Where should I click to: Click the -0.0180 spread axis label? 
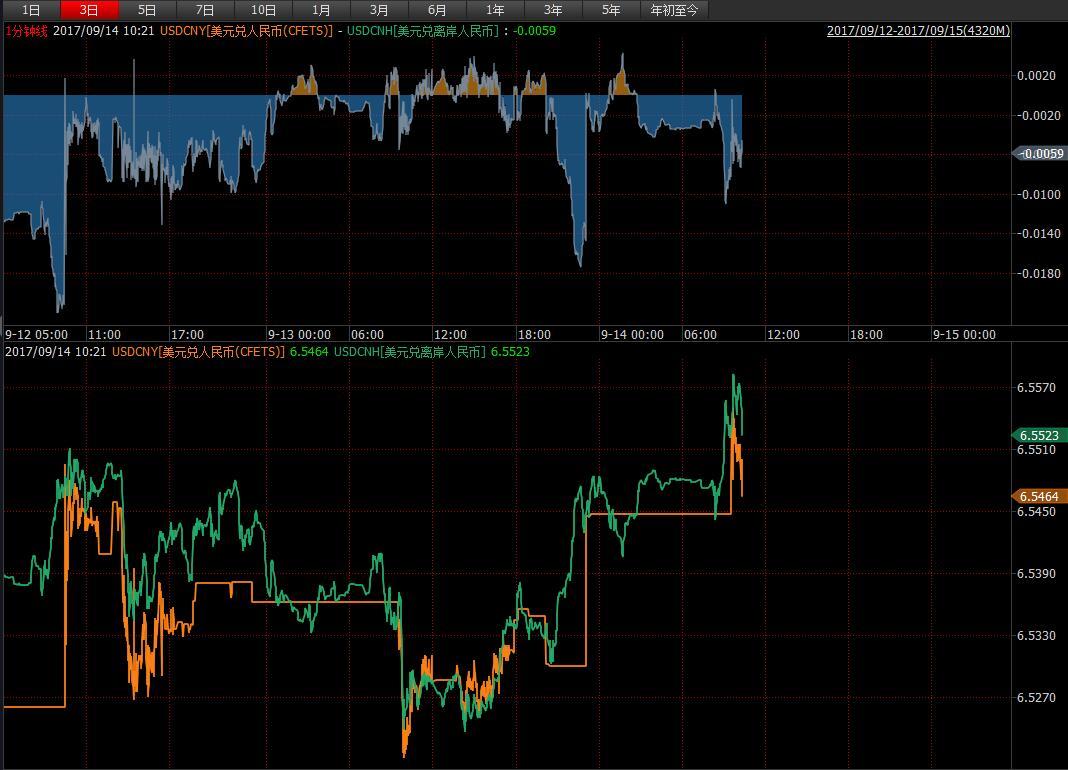coord(1038,273)
